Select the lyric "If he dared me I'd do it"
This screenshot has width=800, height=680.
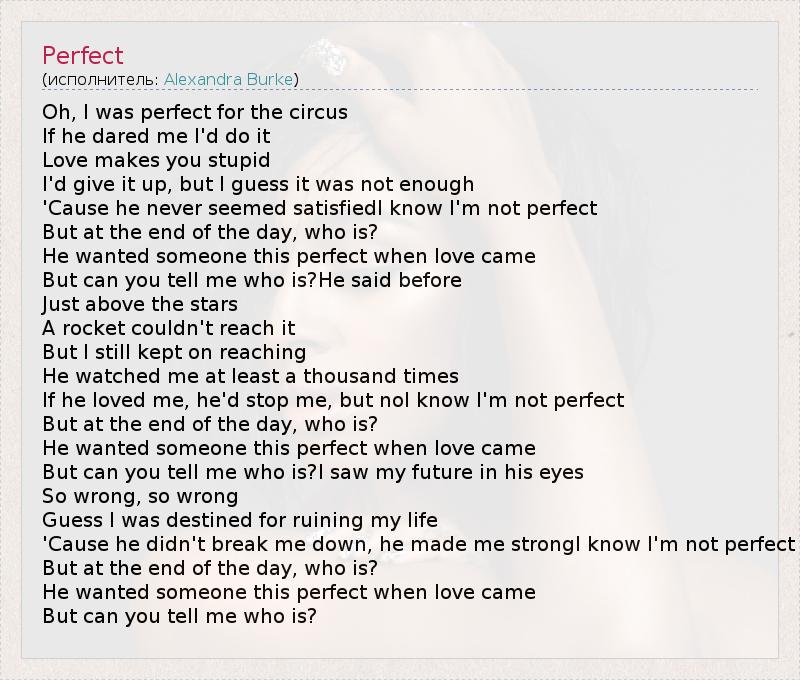[x=156, y=136]
